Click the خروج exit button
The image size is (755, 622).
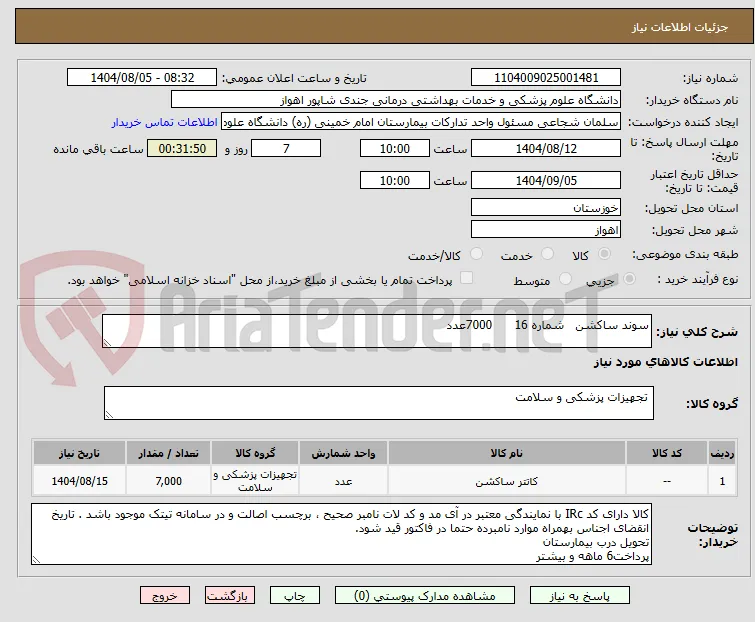[165, 596]
